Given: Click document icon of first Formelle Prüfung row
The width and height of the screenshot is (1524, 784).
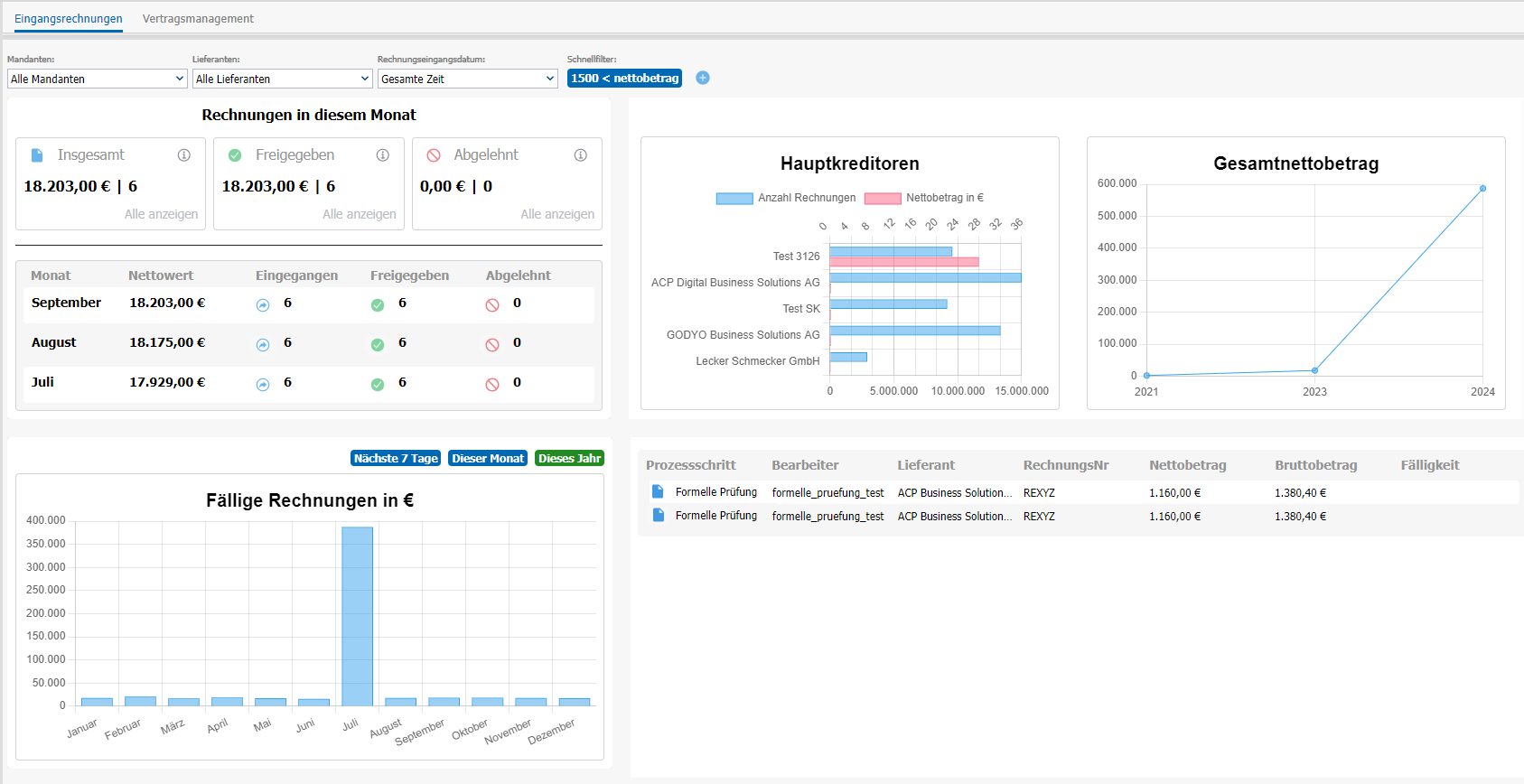Looking at the screenshot, I should [658, 491].
